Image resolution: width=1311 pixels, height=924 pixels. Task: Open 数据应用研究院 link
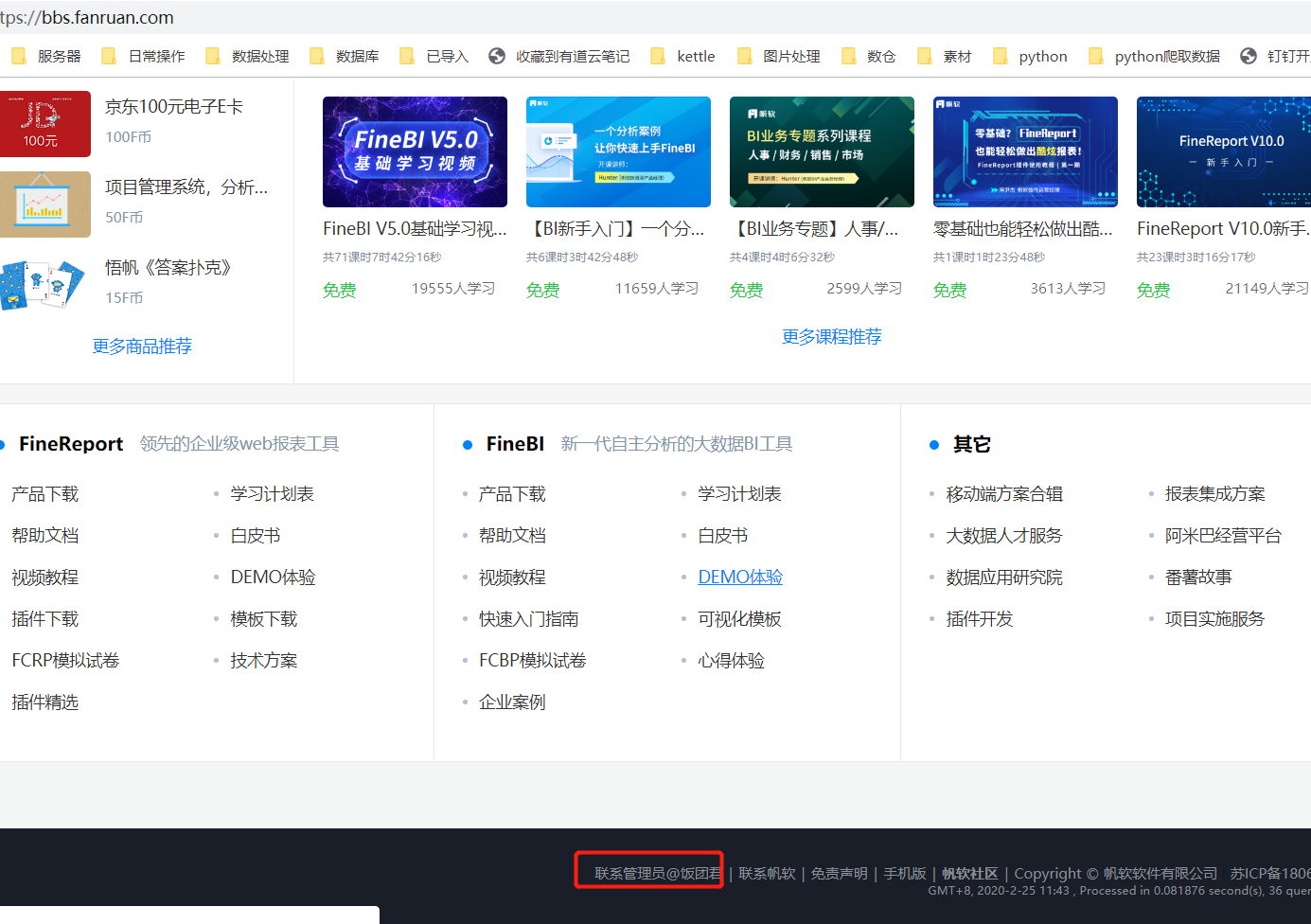pyautogui.click(x=1004, y=577)
